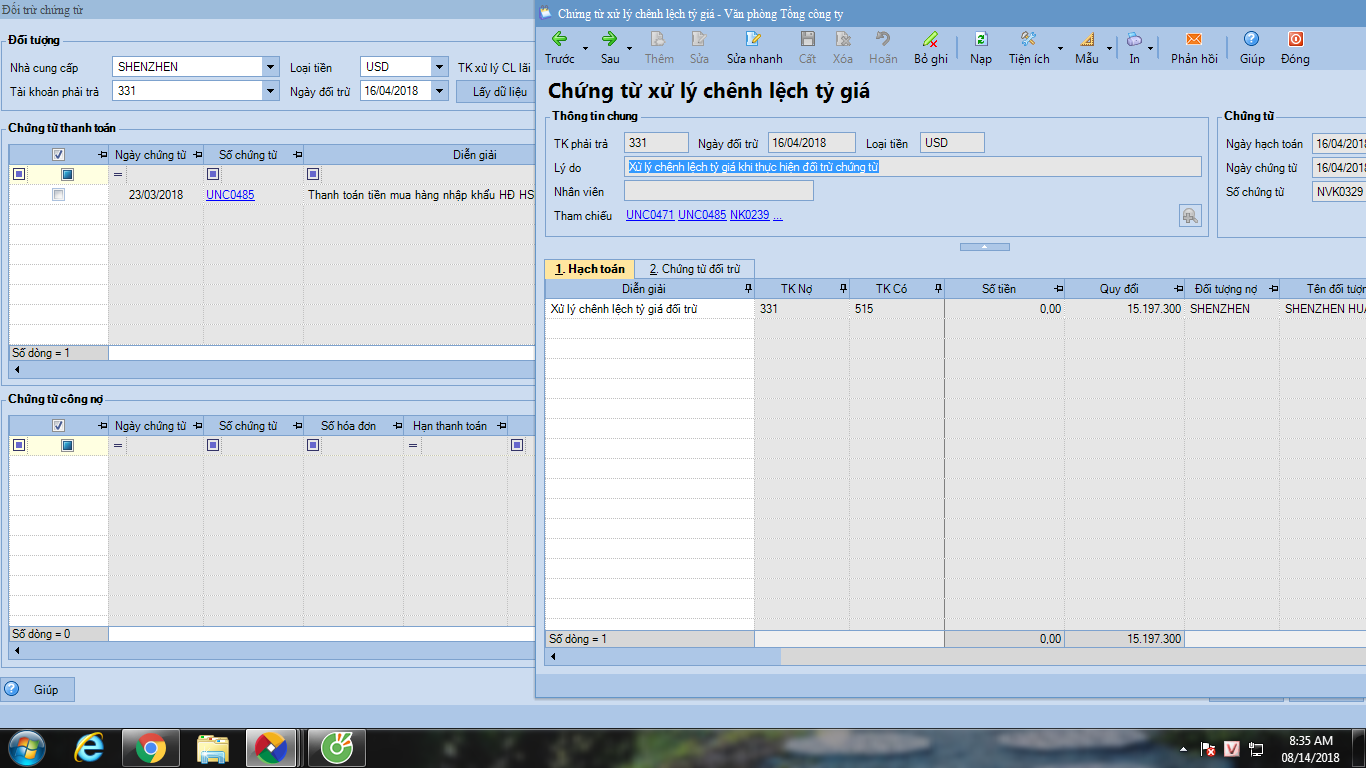
Task: Toggle select-all checkbox in Chứng từ thanh toán
Action: (58, 155)
